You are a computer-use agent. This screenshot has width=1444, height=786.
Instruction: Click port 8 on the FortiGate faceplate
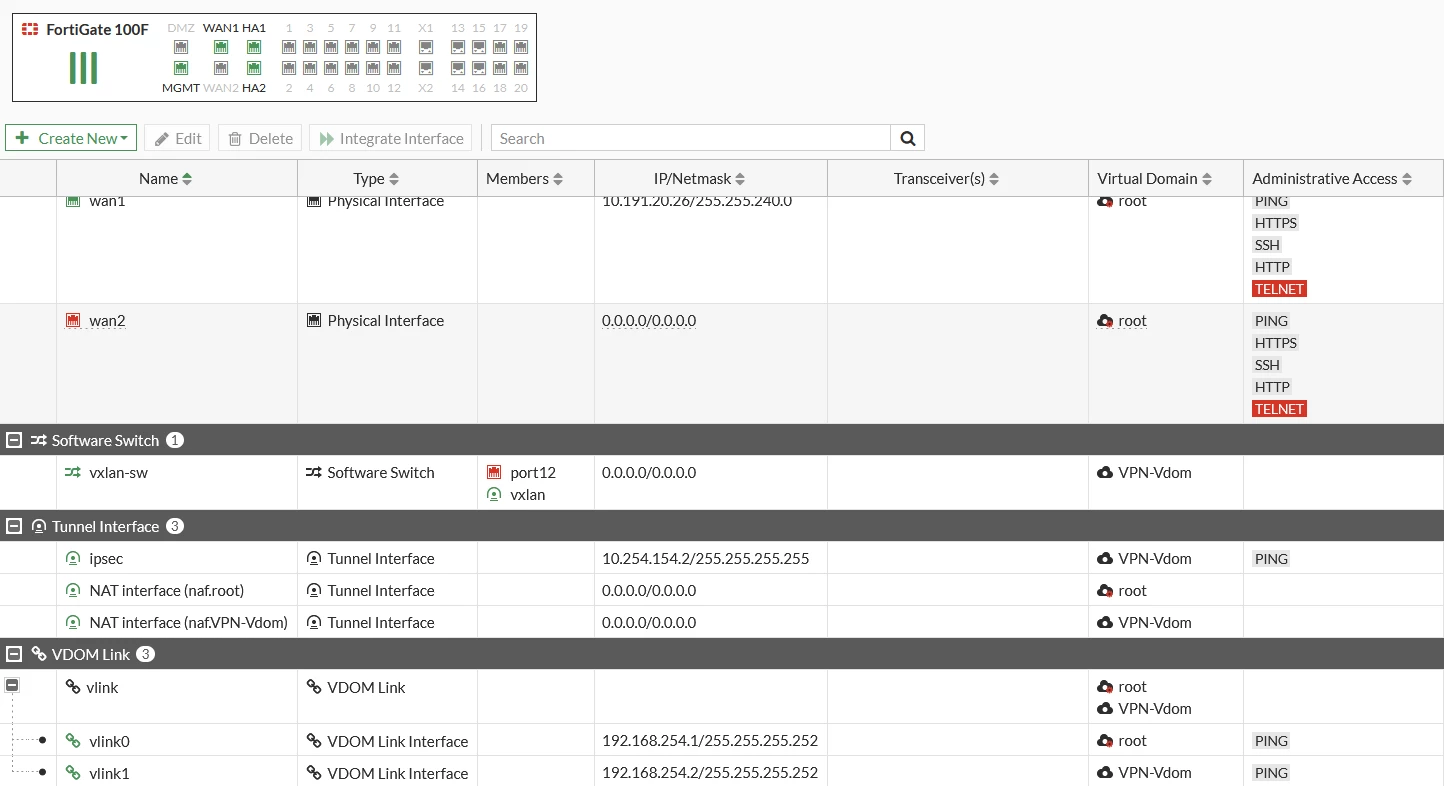[x=352, y=68]
